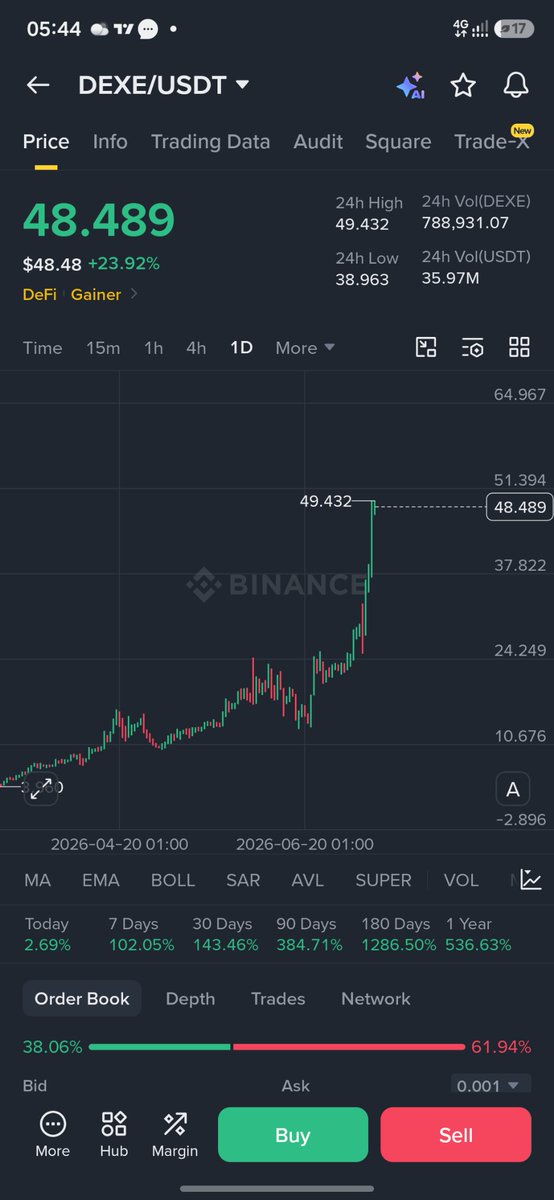Open the chart drawing tools icon
This screenshot has height=1200, width=554.
tap(427, 347)
